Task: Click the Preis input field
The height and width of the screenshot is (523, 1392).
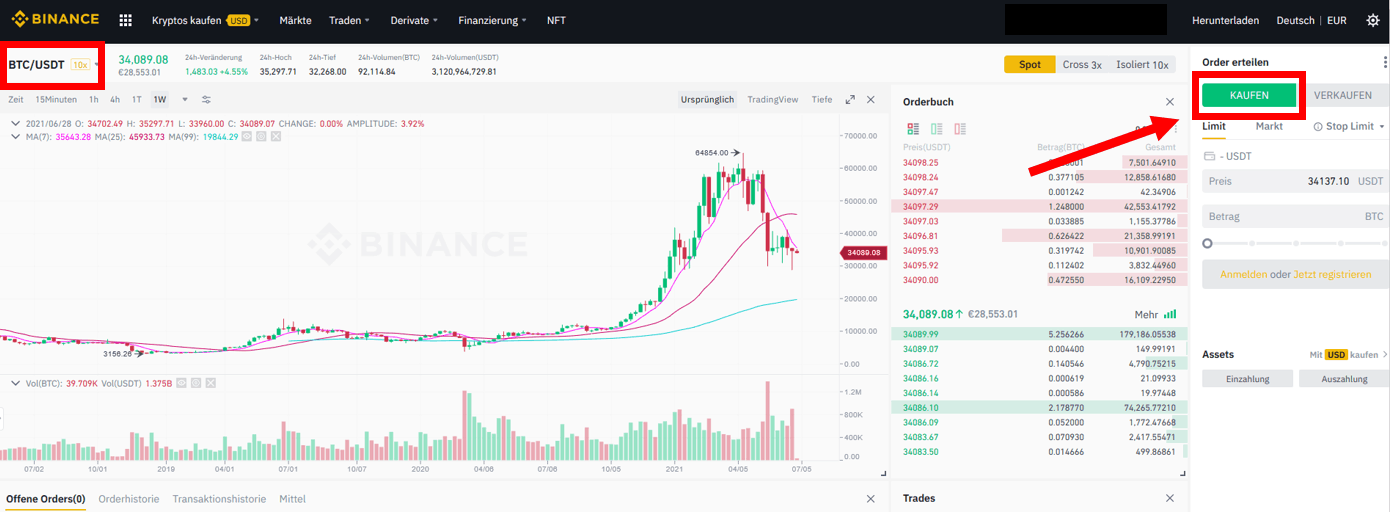Action: 1295,181
